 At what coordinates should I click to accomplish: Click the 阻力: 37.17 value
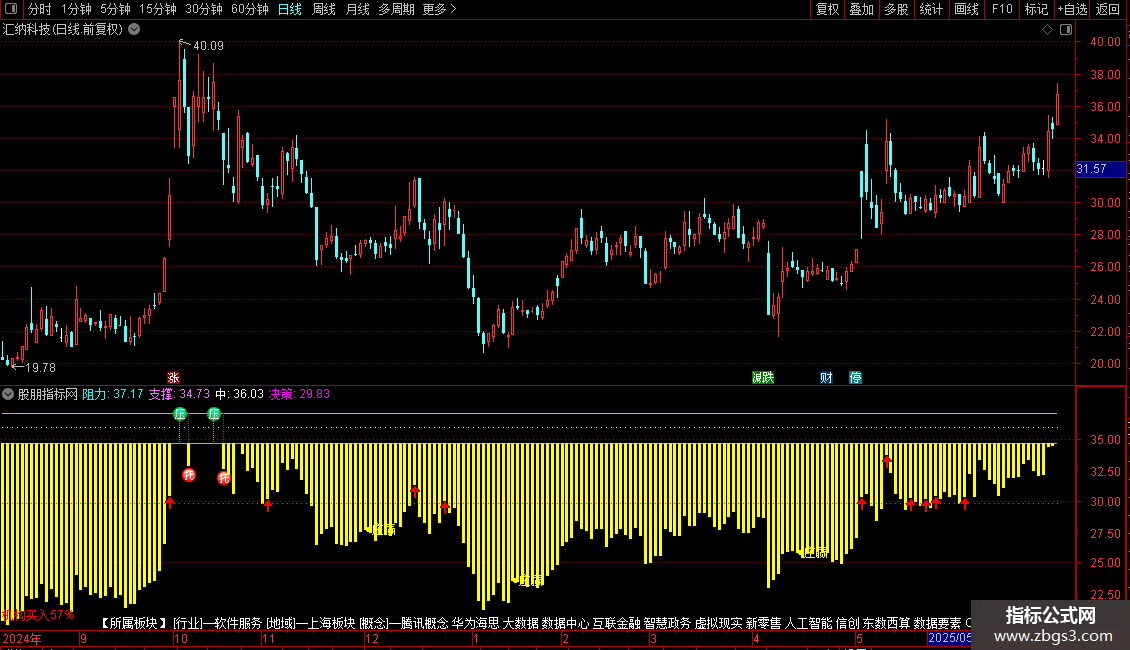[x=112, y=394]
